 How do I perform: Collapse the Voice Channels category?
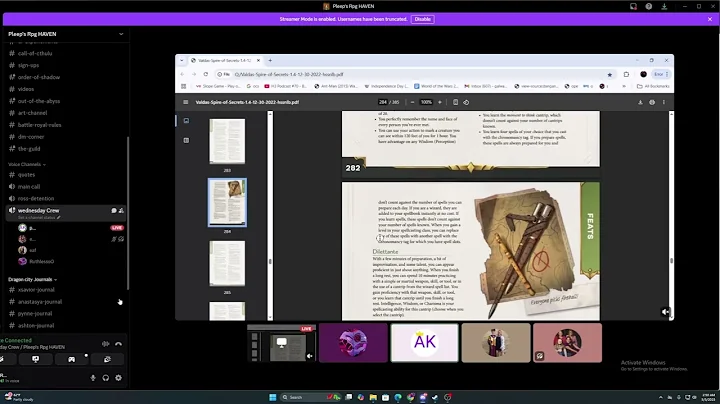(27, 164)
